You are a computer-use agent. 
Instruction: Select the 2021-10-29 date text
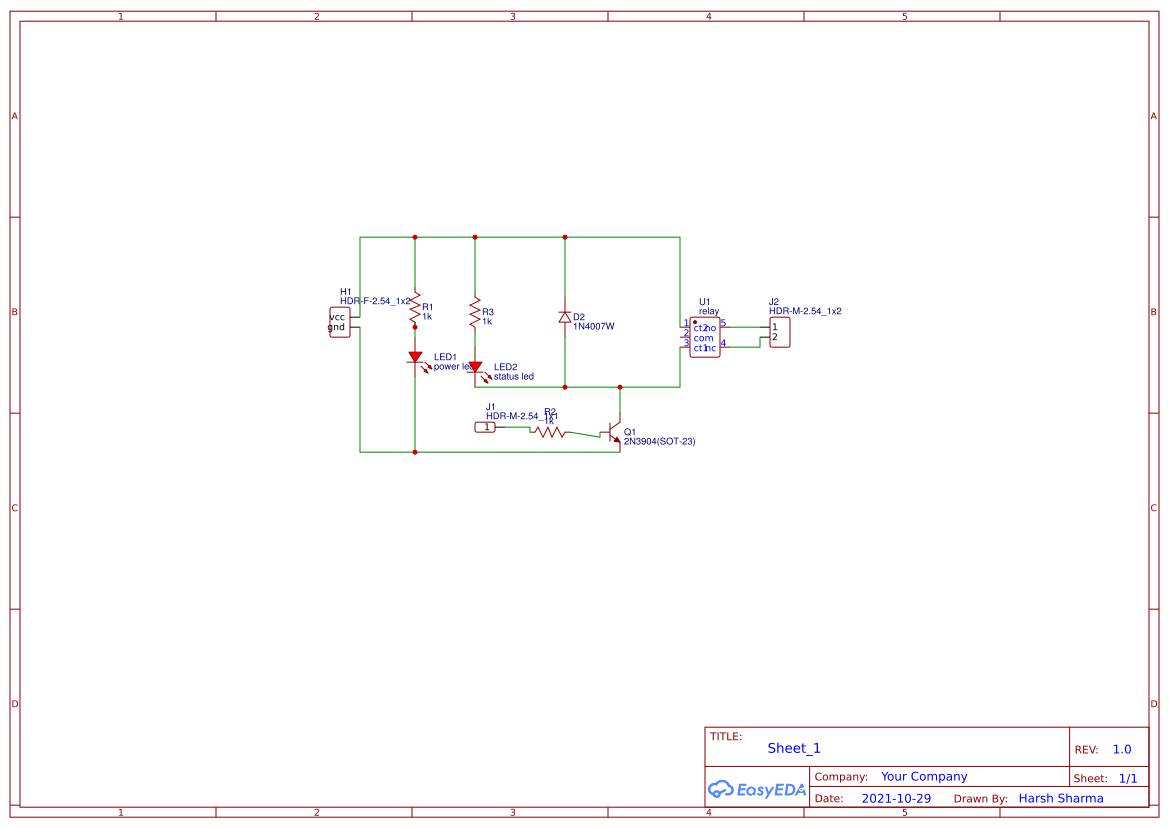896,798
